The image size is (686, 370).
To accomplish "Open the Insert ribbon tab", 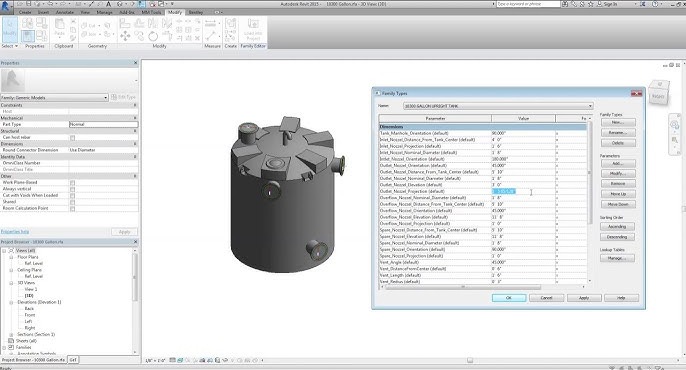I will [43, 12].
